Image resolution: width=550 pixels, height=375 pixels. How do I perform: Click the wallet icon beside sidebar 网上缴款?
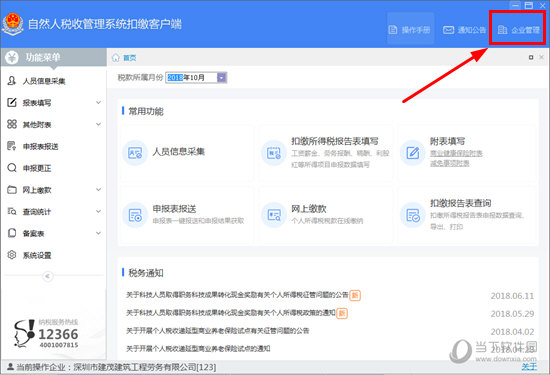(12, 189)
